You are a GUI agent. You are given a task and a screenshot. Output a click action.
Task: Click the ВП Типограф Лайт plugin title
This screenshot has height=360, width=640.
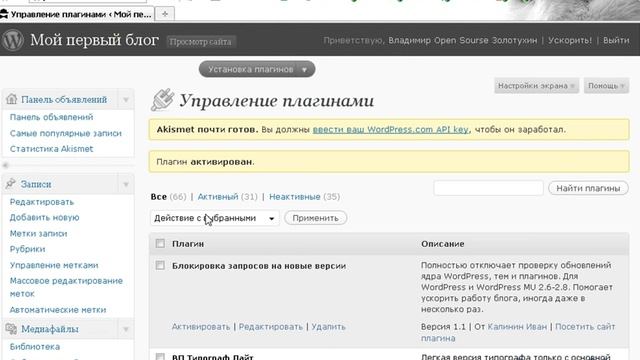click(x=213, y=357)
